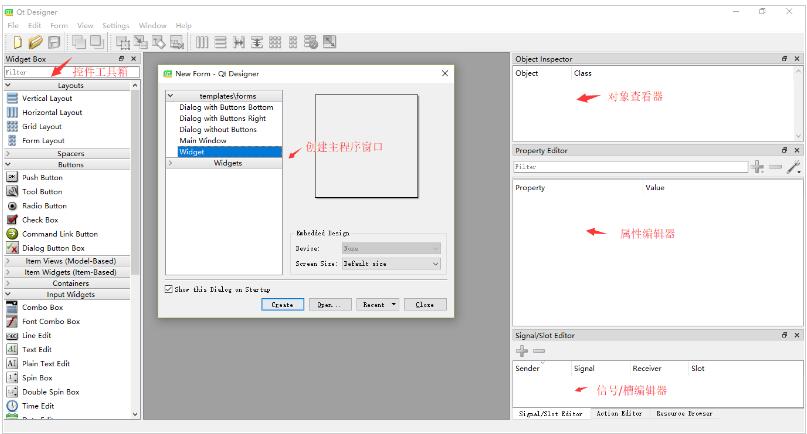Close the New Form dialog with X
Screen dimensions: 807x434
(445, 73)
